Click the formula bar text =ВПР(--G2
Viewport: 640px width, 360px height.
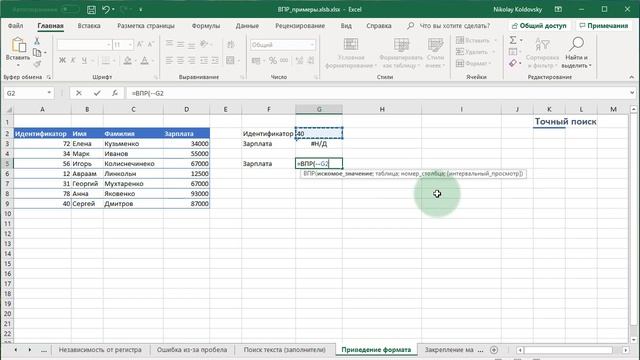(x=147, y=93)
